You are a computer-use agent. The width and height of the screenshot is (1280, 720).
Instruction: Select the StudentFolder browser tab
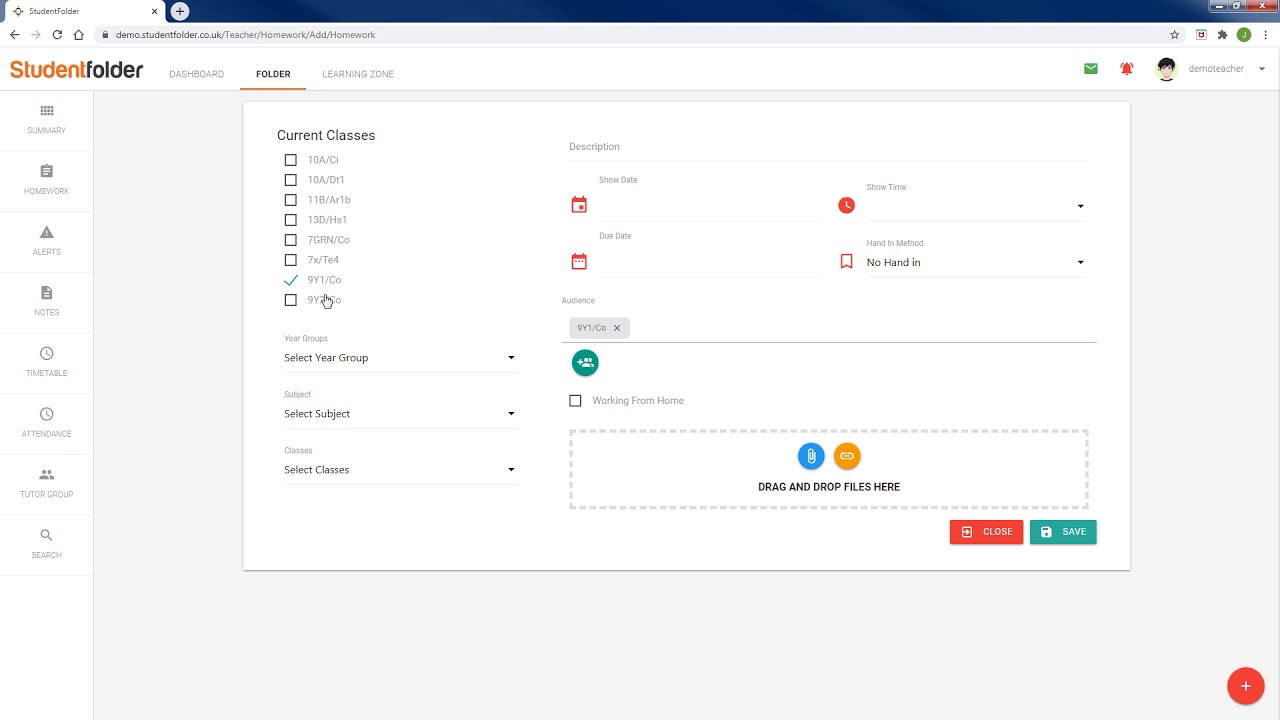85,11
